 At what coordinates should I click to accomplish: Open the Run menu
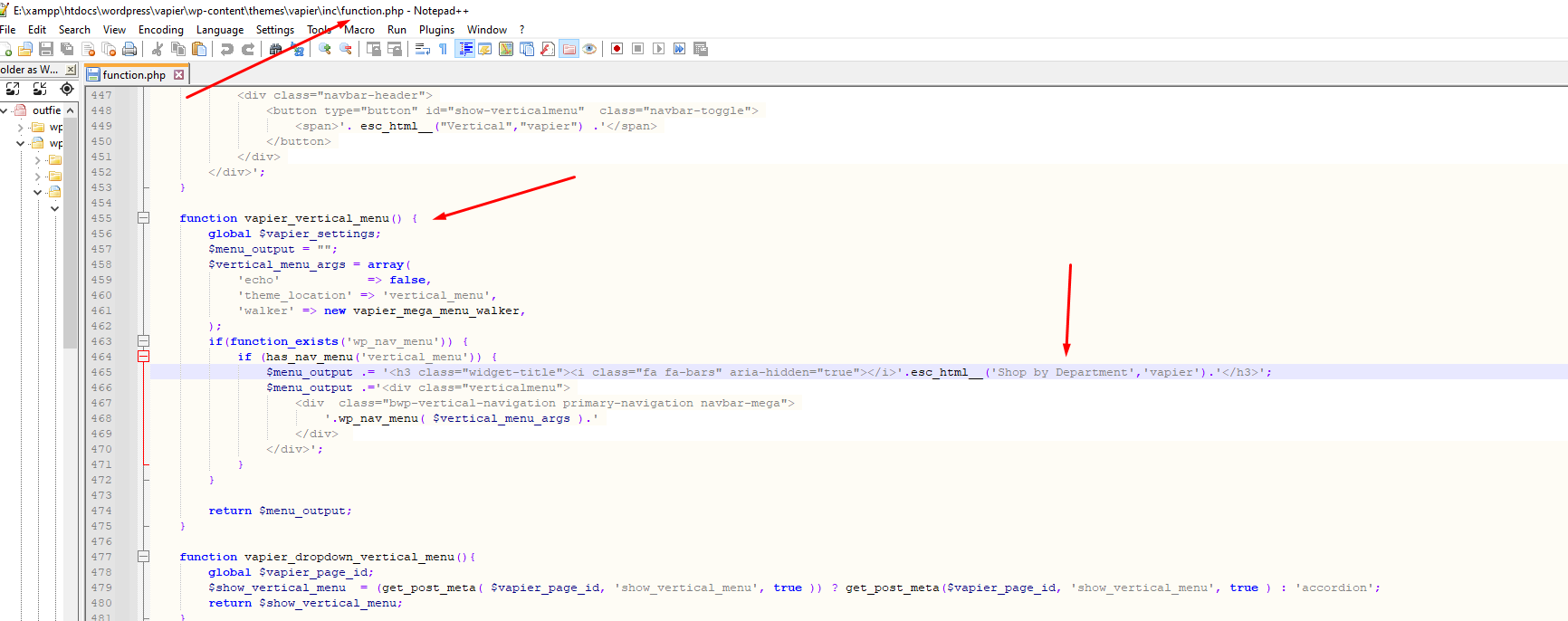coord(397,30)
